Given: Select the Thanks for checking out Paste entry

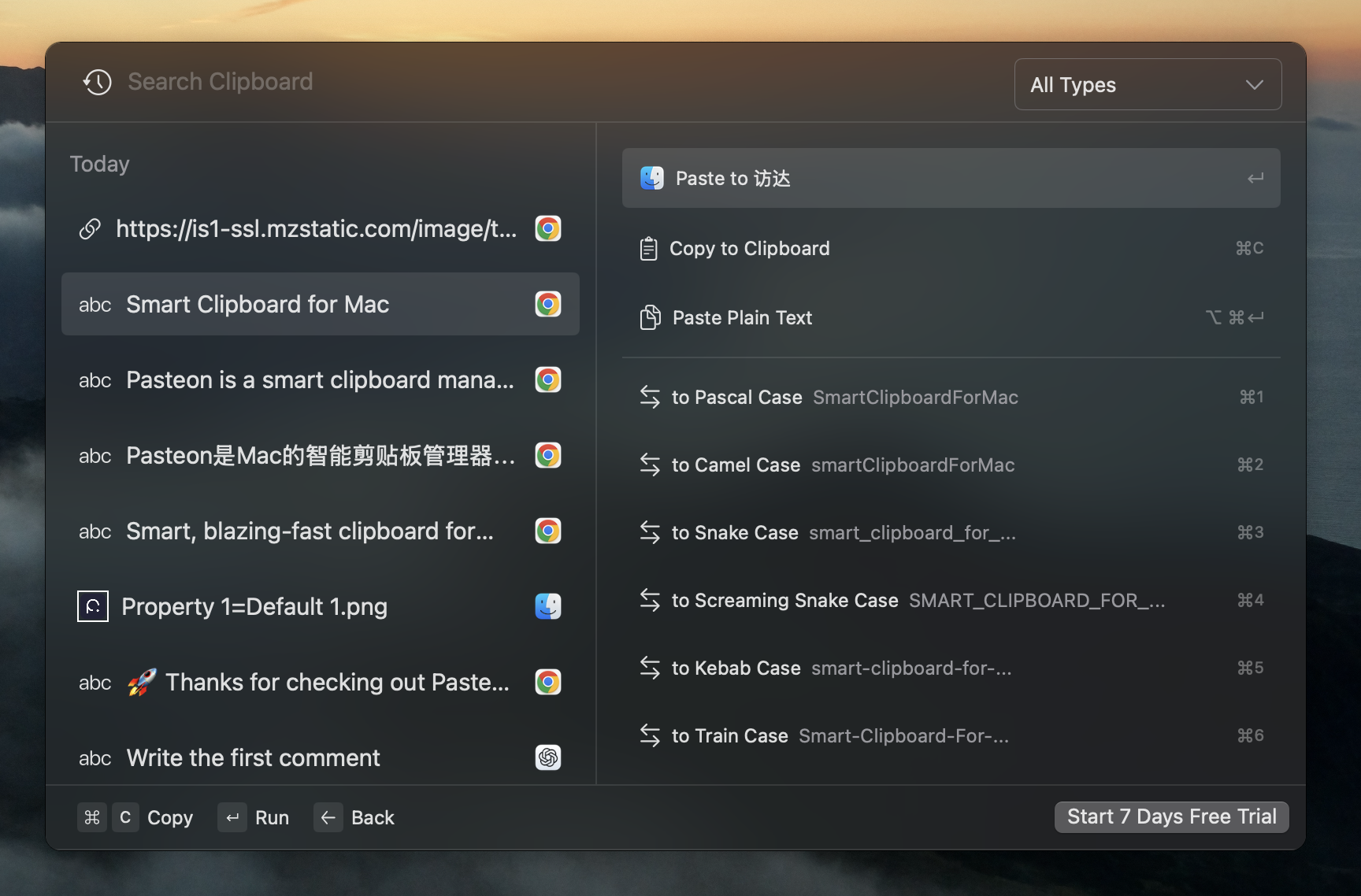Looking at the screenshot, I should (321, 682).
